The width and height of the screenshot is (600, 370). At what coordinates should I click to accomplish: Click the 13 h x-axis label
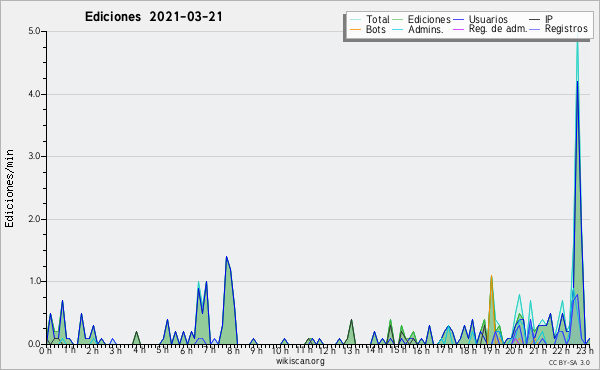pyautogui.click(x=351, y=350)
